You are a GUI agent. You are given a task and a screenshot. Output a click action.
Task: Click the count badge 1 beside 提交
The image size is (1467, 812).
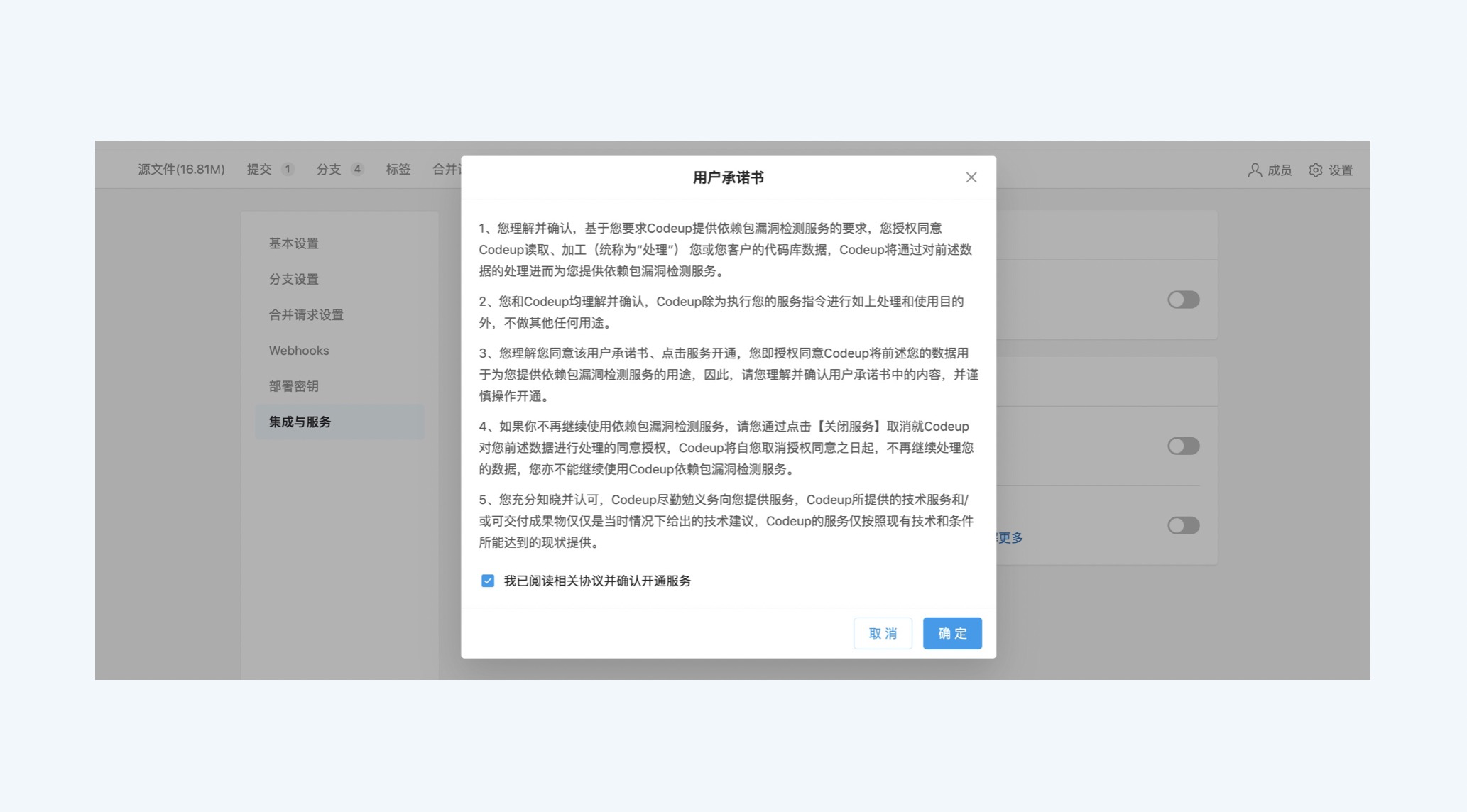[287, 170]
